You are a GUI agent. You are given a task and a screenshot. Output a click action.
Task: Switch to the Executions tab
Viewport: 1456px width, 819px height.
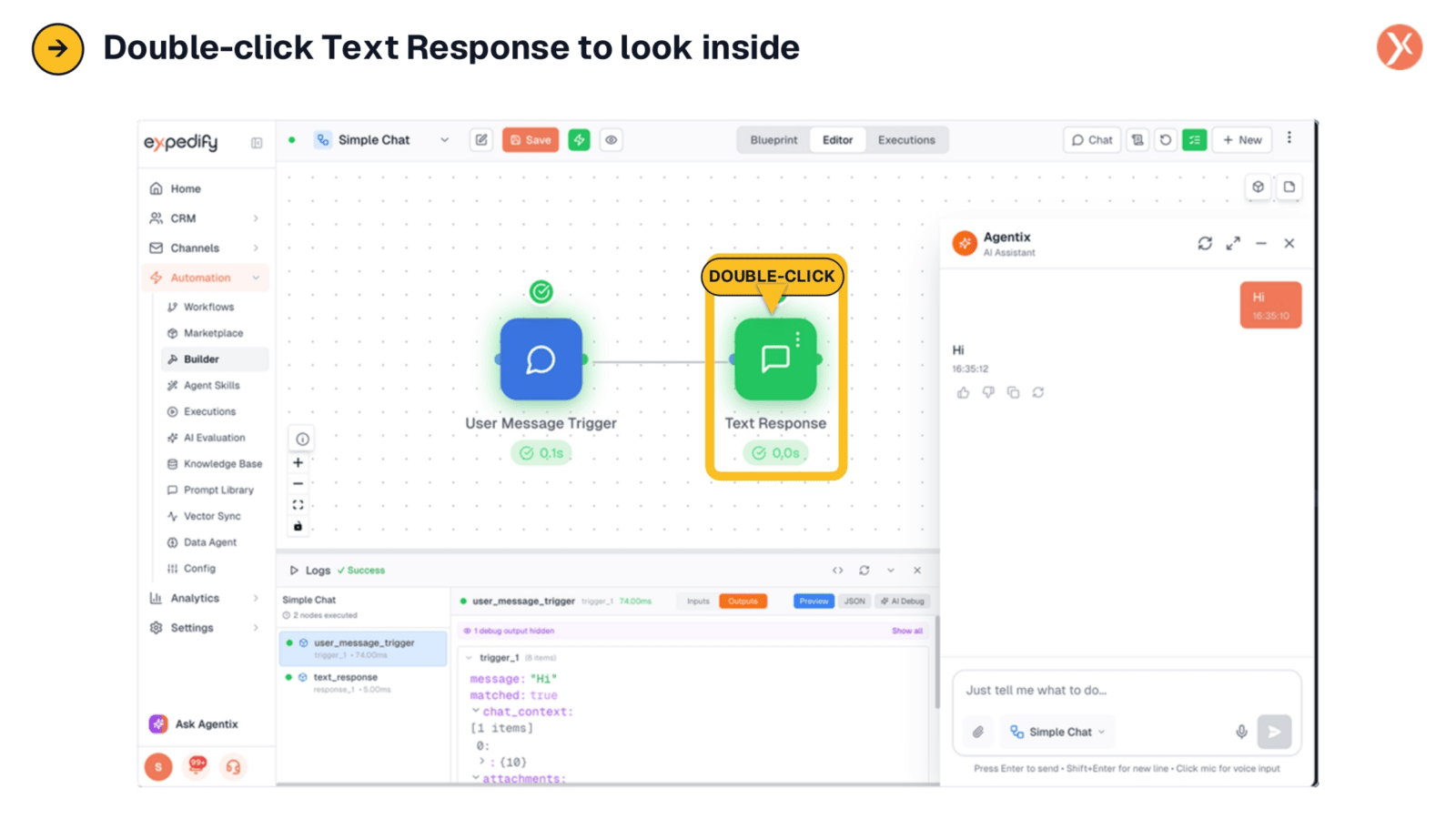906,140
